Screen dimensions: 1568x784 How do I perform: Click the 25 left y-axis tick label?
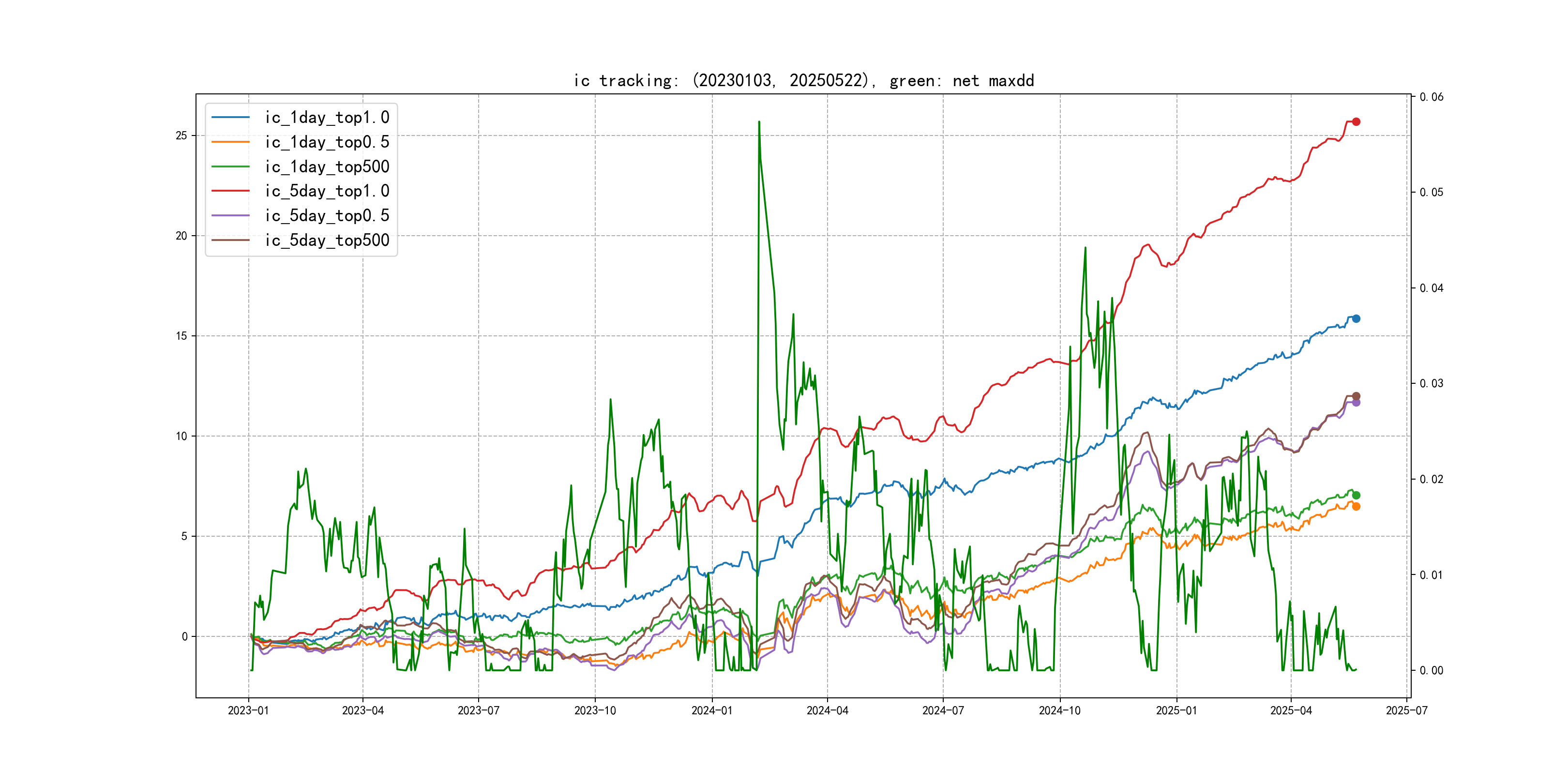point(181,135)
